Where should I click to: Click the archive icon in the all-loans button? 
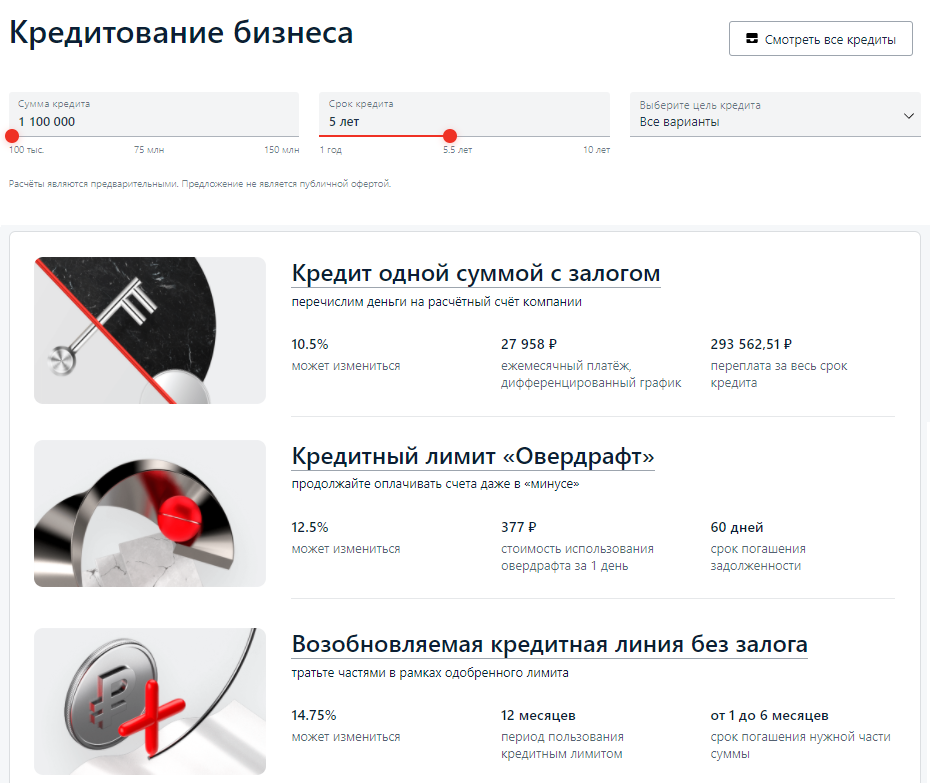tap(752, 39)
